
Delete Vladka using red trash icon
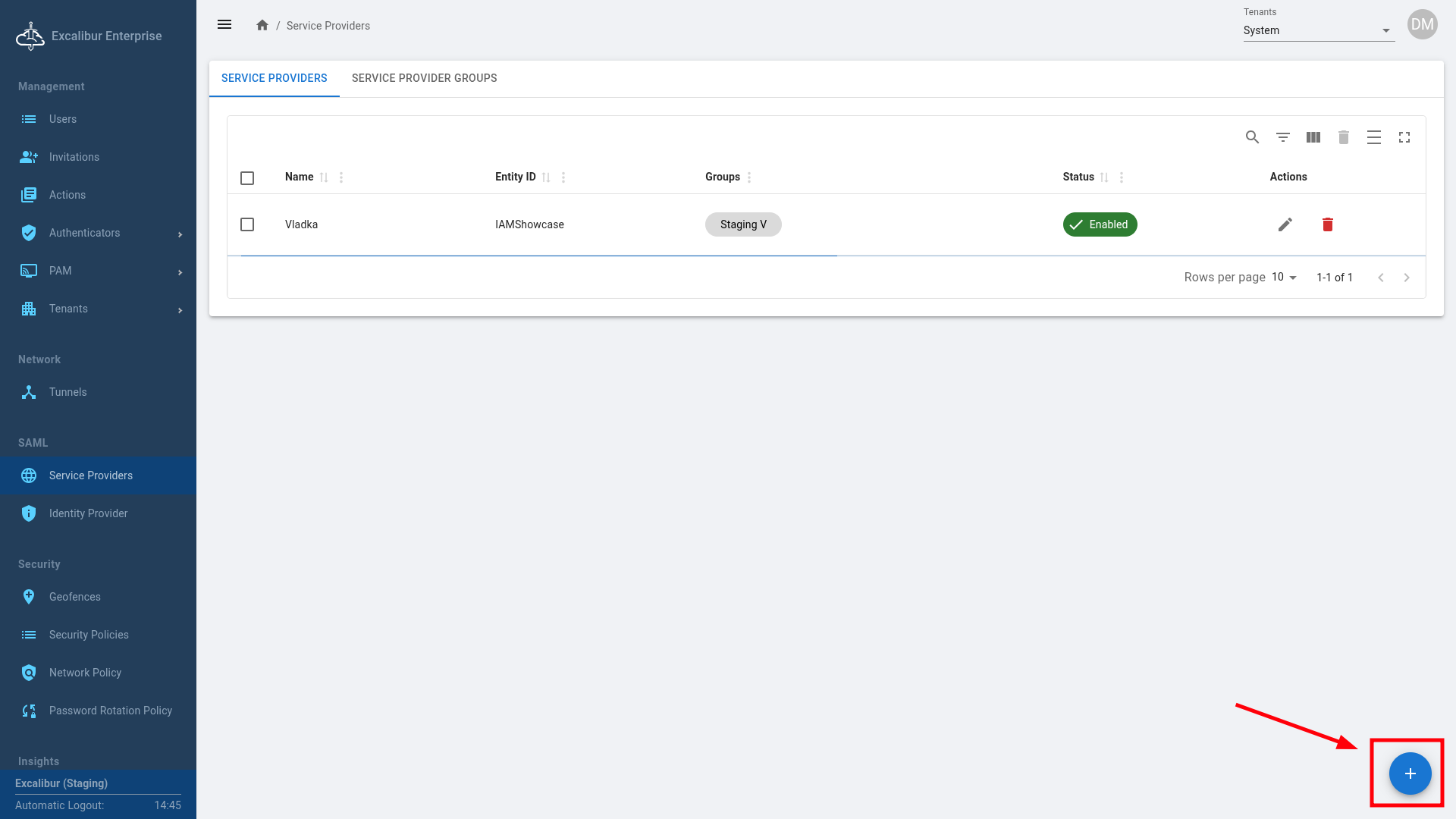(x=1327, y=224)
